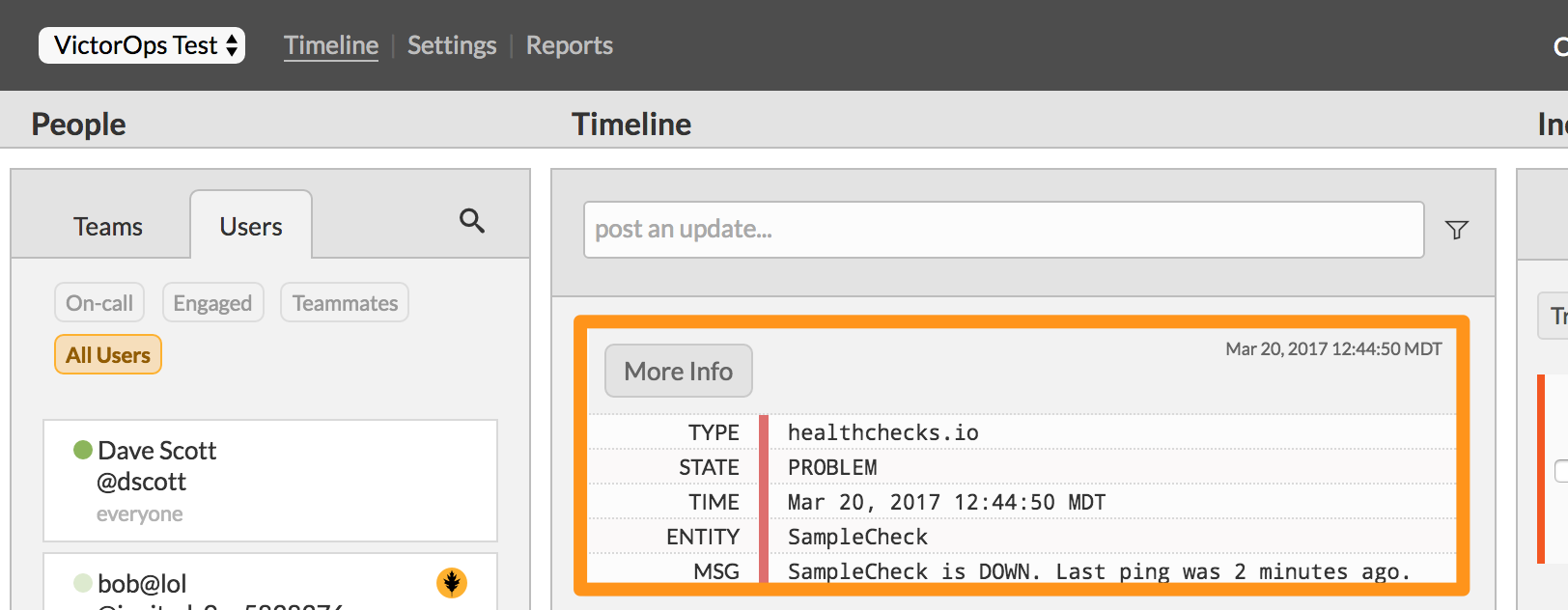Click the SampleCheck is DOWN message row
Screen dimensions: 1568x610
point(1022,571)
